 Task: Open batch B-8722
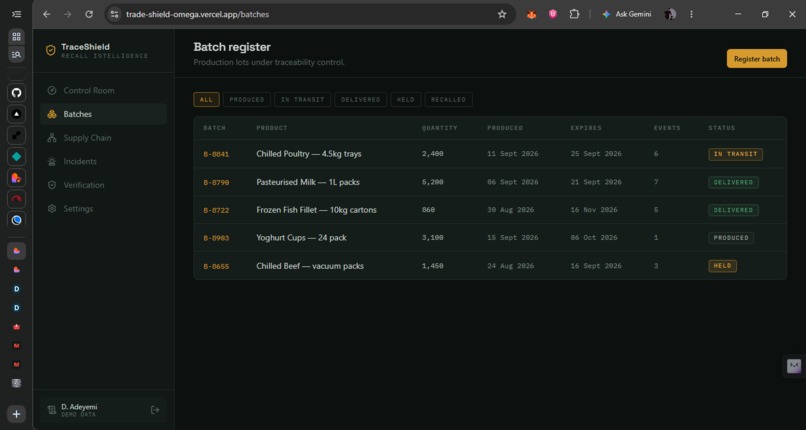(216, 210)
